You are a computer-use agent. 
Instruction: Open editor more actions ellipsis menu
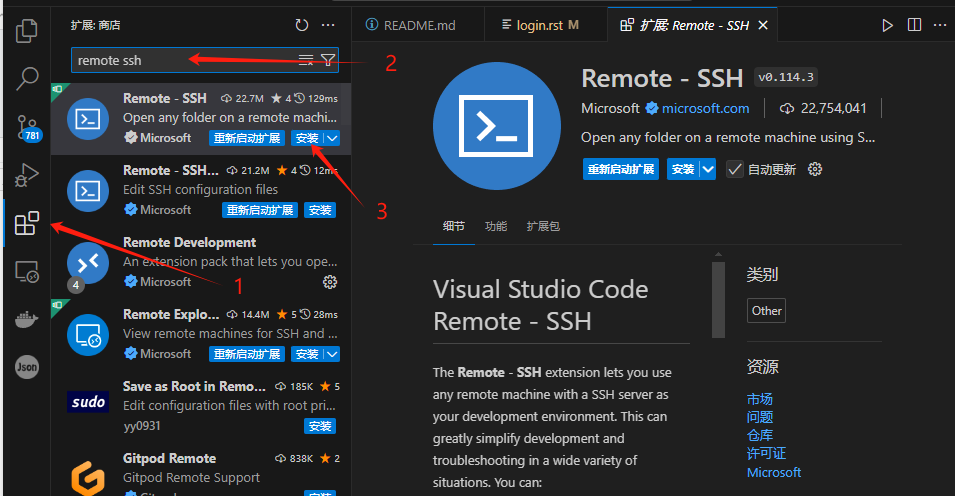pos(940,25)
